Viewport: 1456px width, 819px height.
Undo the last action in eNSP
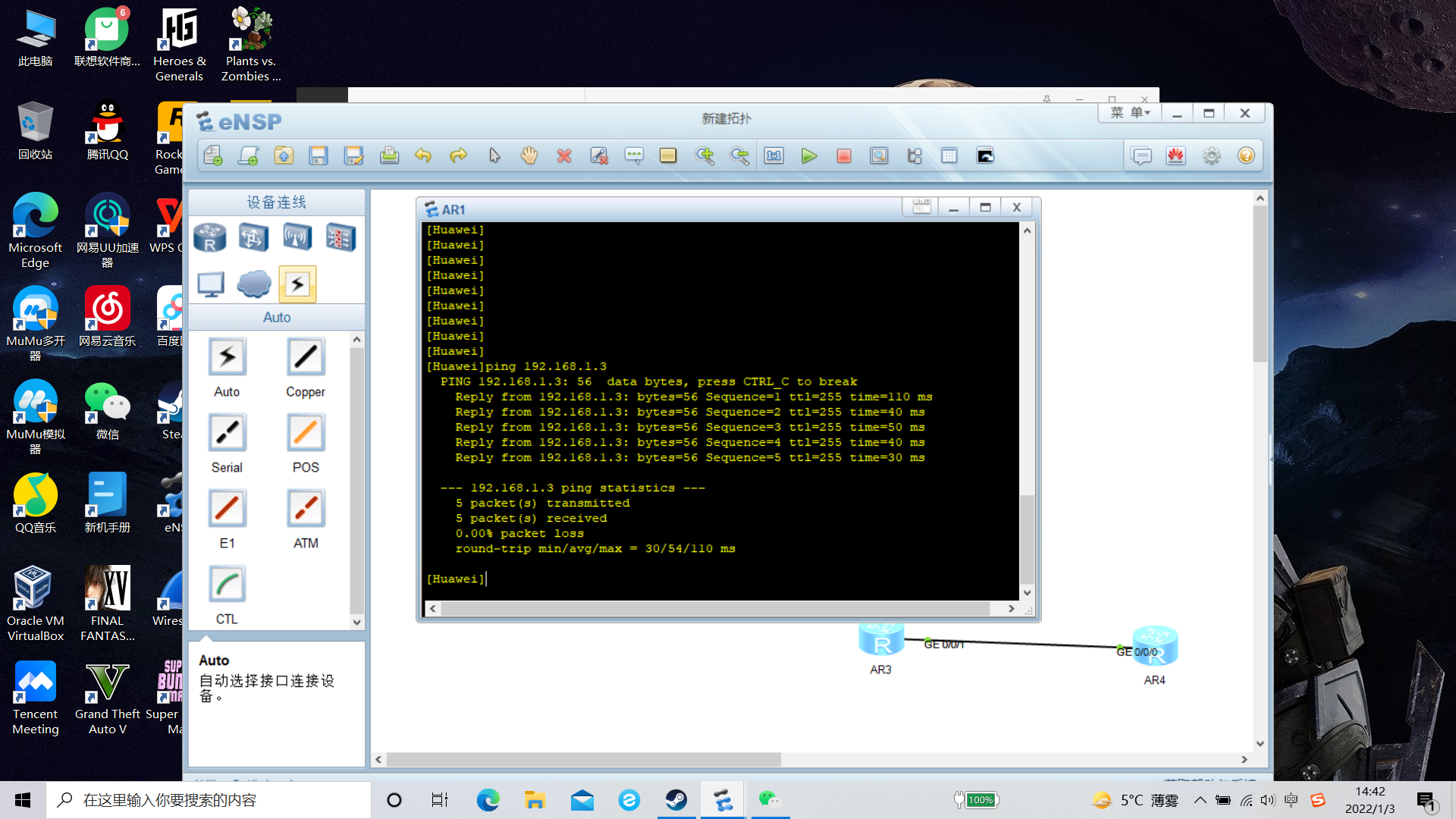(423, 156)
